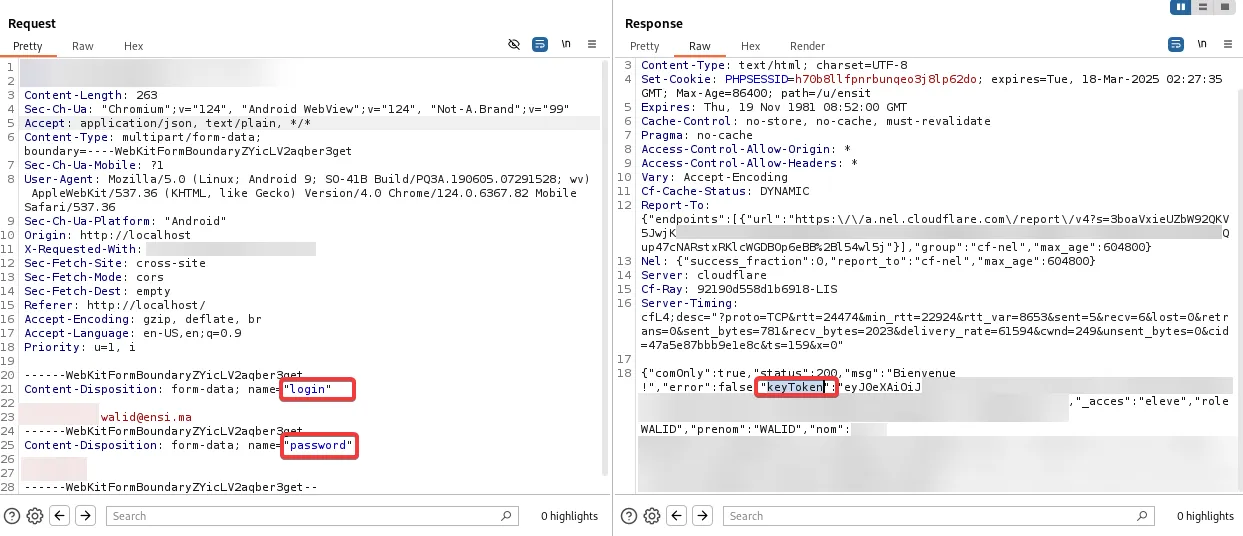Screen dimensions: 1243x536
Task: Open the Render tab in Response
Action: click(x=807, y=46)
